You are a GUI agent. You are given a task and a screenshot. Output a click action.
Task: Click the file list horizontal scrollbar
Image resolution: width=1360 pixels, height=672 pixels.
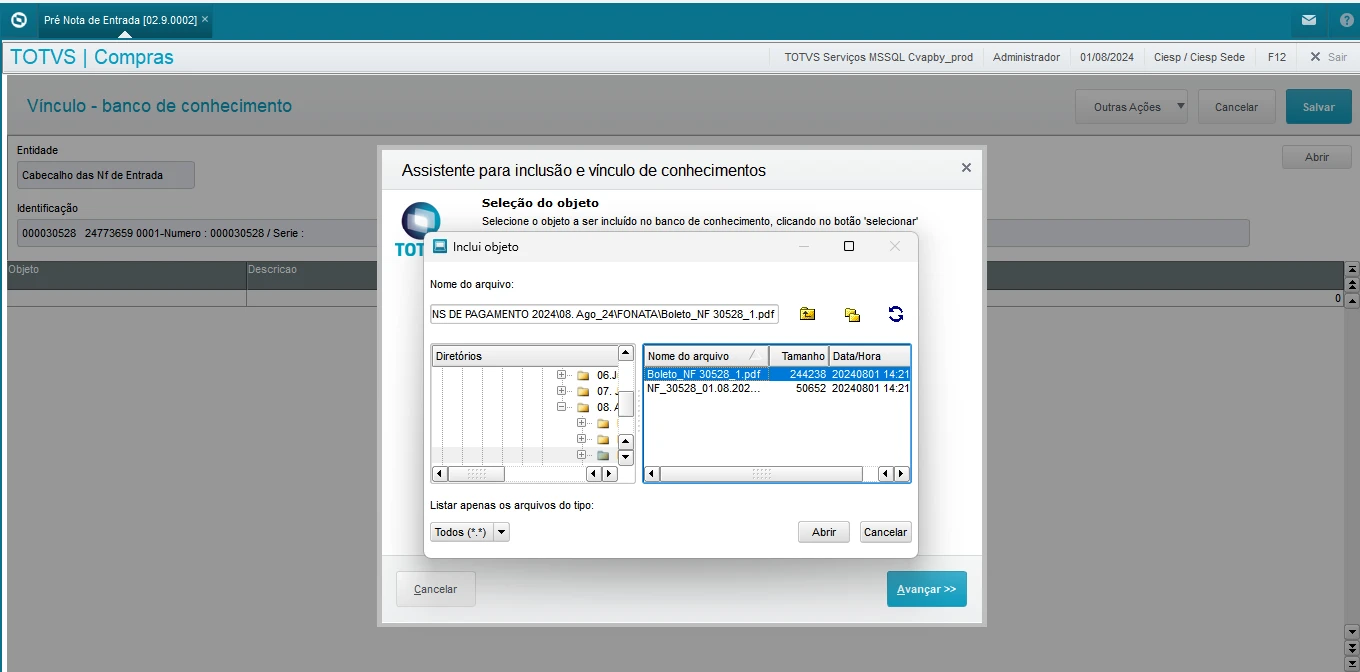pos(760,474)
